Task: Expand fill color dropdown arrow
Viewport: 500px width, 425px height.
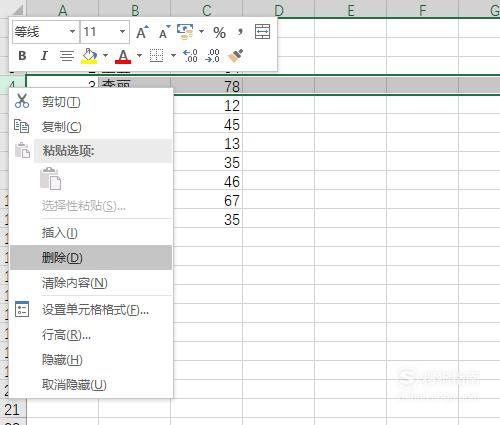Action: click(x=105, y=55)
